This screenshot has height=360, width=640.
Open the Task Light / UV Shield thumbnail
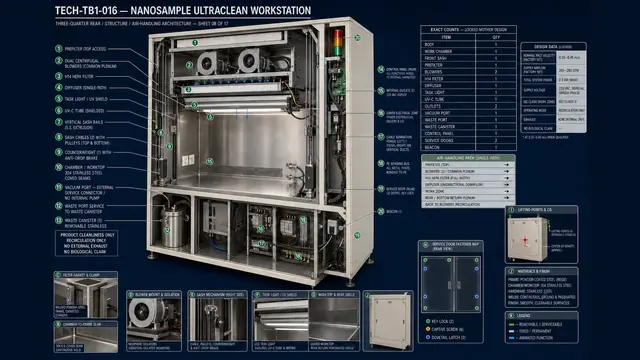pos(280,321)
